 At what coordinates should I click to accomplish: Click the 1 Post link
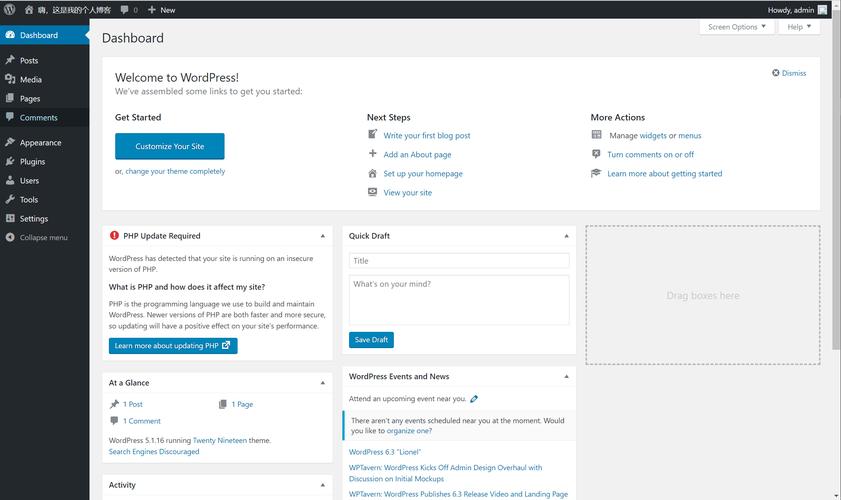tap(132, 404)
